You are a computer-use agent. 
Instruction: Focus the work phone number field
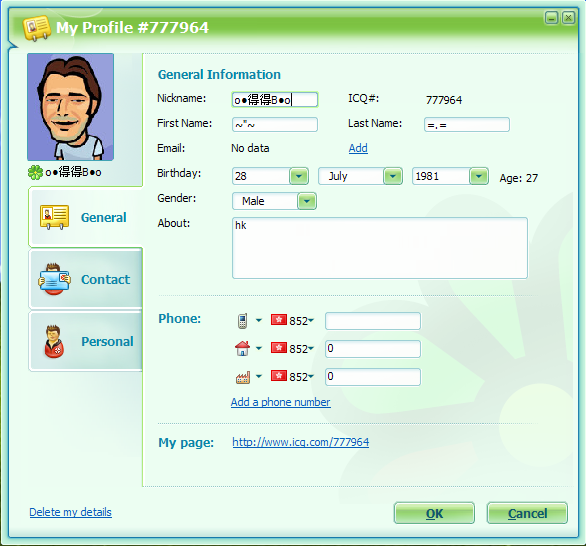(373, 377)
